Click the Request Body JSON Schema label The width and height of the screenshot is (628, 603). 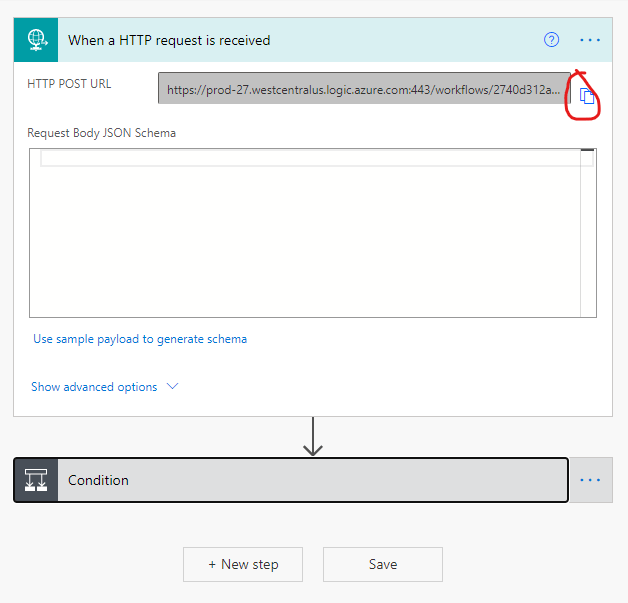[x=101, y=132]
